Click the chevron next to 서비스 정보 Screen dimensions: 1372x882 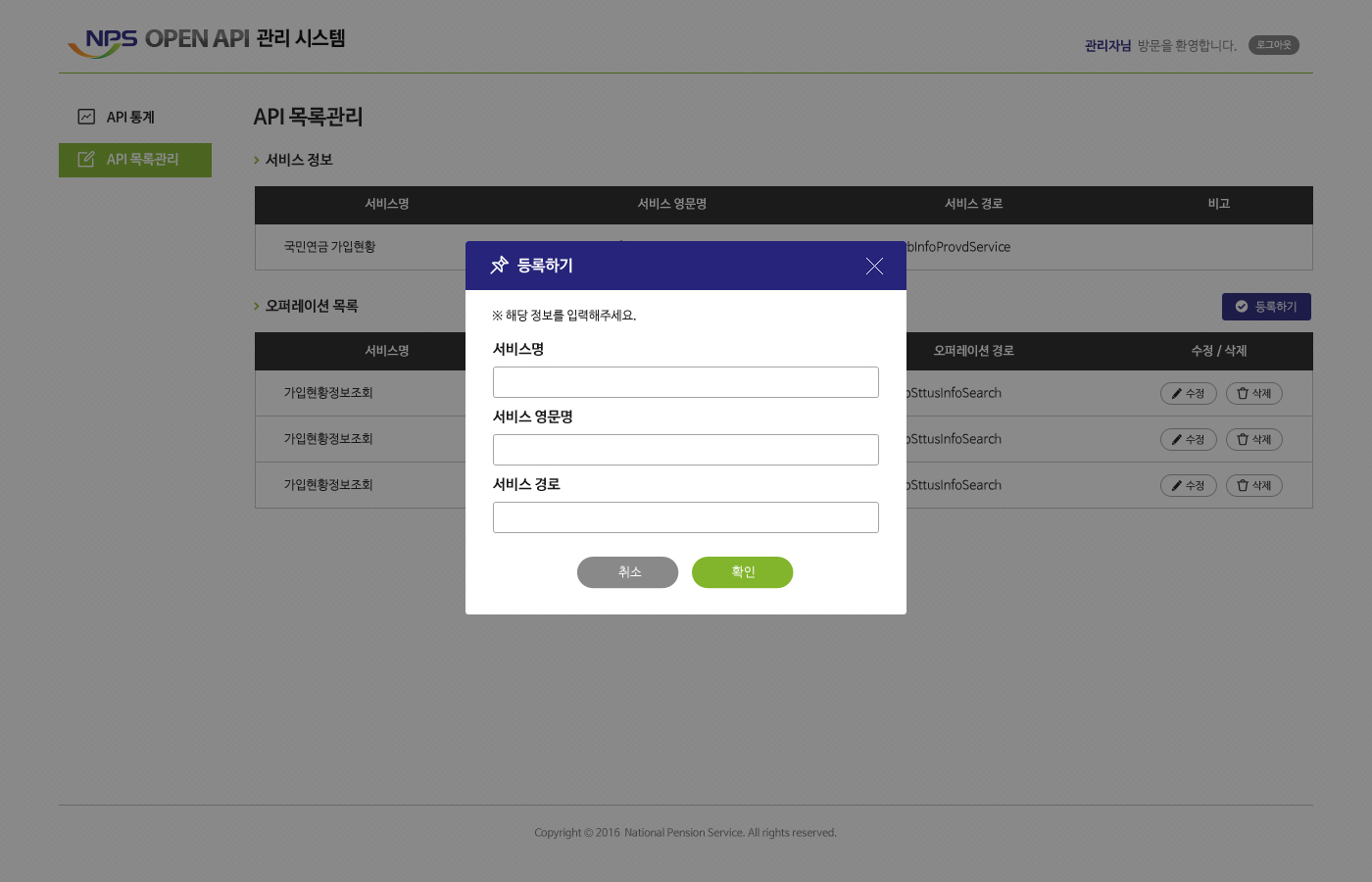tap(257, 160)
